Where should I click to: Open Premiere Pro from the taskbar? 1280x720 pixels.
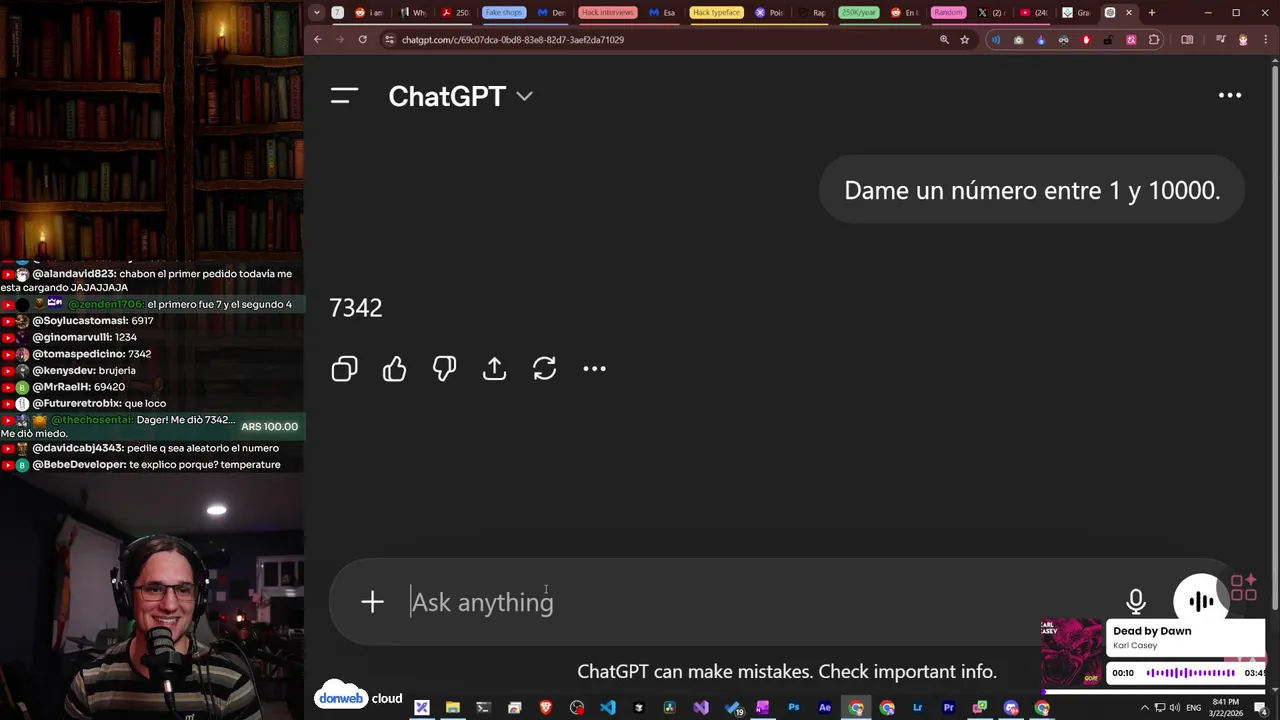(949, 708)
